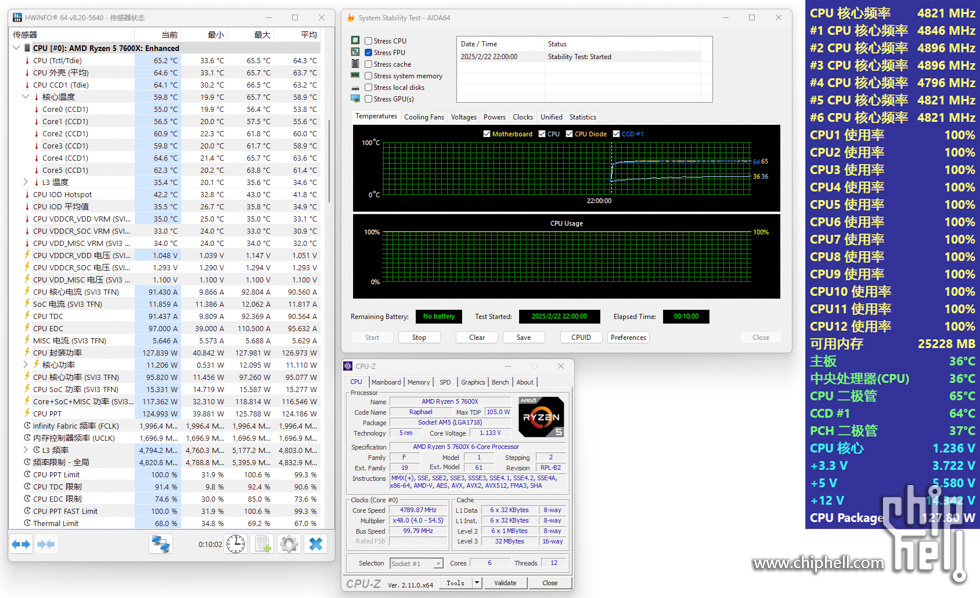980x598 pixels.
Task: Open HWiNFO network monitors icon
Action: (161, 544)
